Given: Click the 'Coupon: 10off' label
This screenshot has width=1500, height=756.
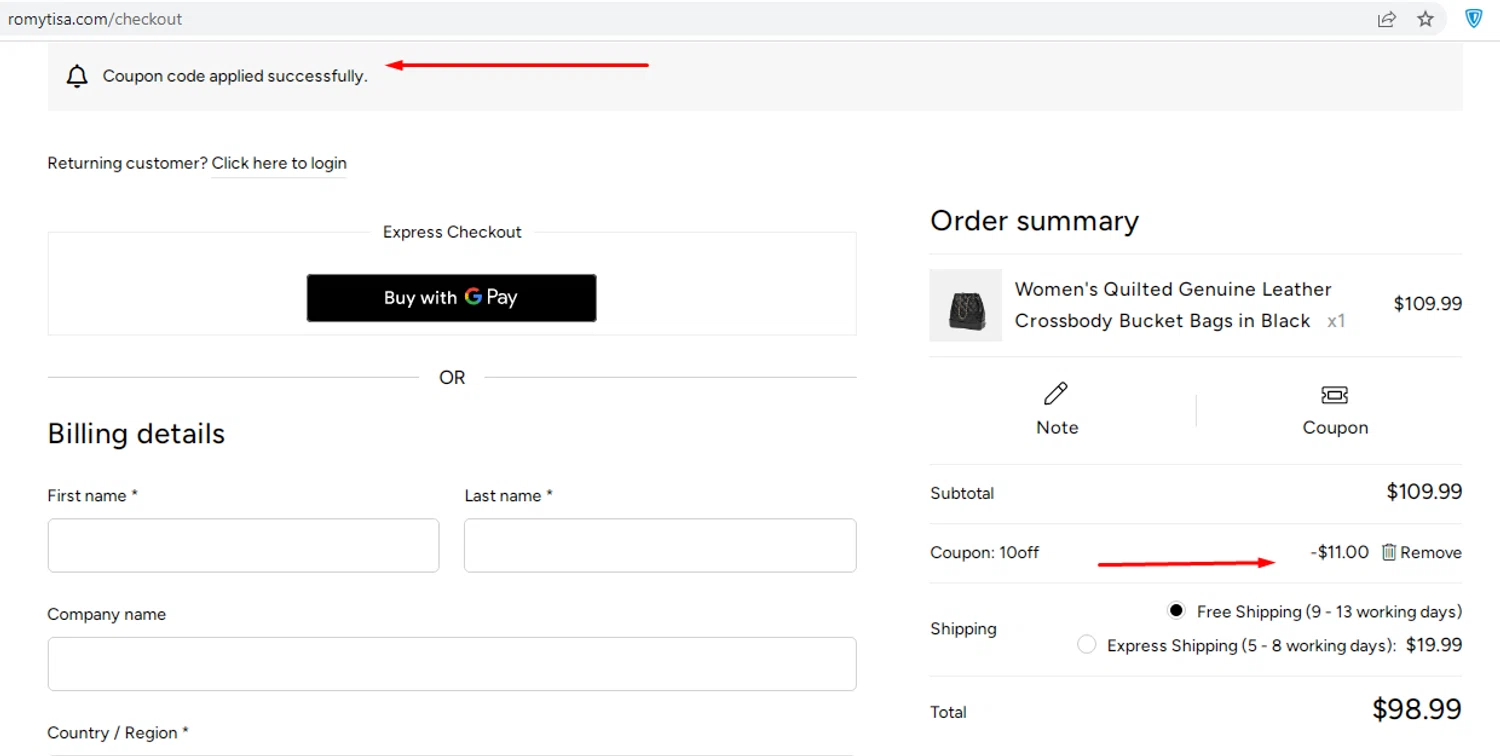Looking at the screenshot, I should [984, 552].
